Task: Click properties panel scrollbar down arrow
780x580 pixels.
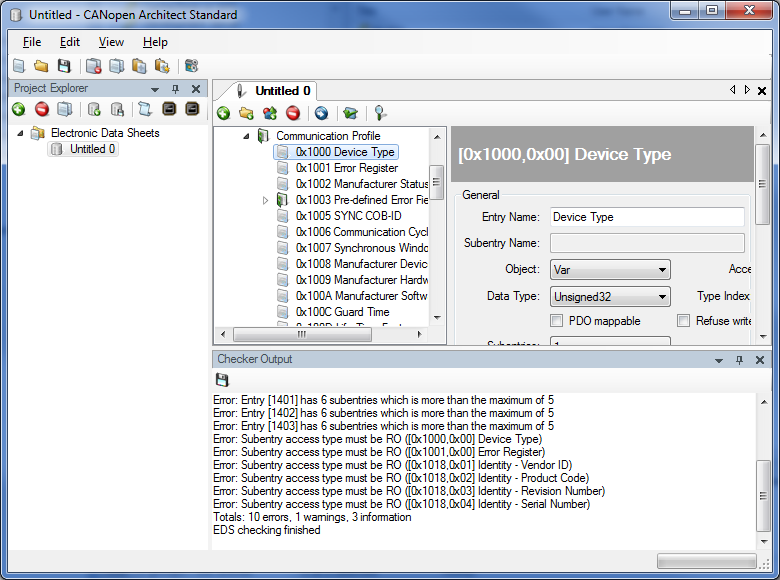Action: (x=763, y=337)
